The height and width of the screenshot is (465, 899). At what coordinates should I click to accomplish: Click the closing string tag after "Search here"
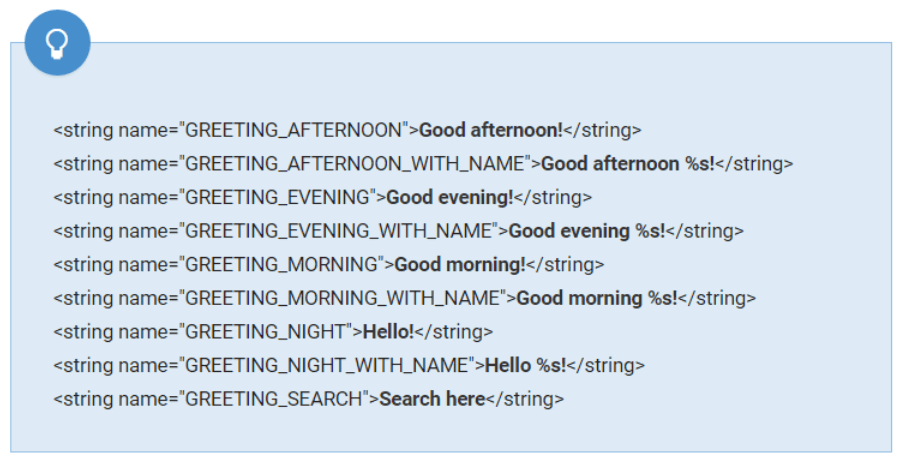(525, 399)
